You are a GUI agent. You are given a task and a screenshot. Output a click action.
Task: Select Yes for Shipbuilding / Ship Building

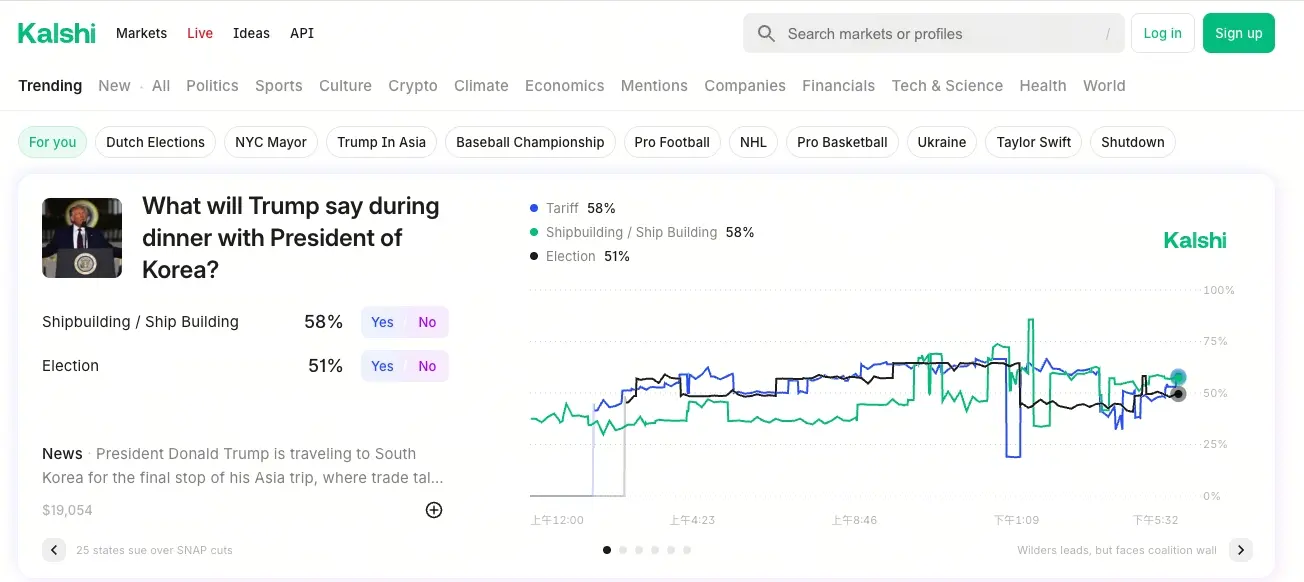382,322
